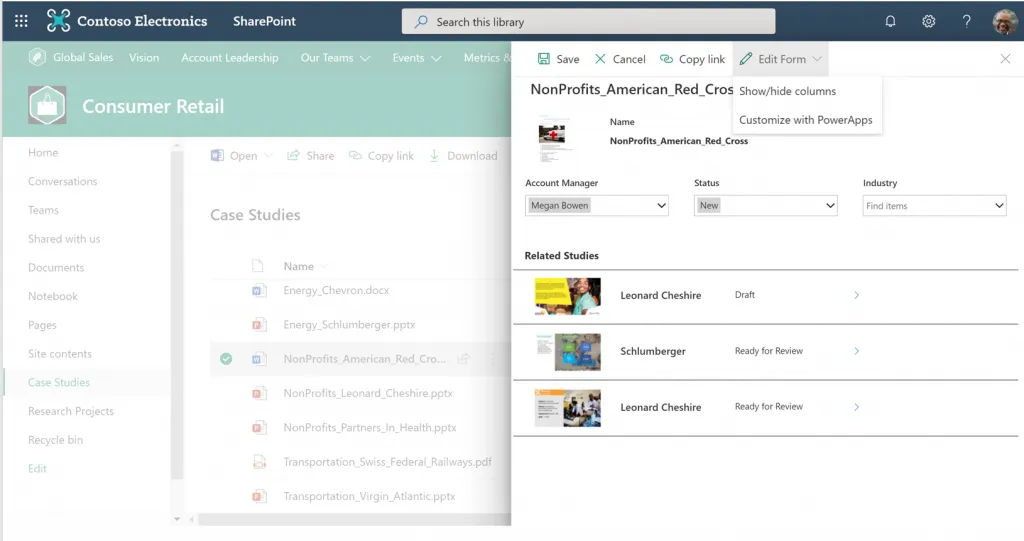Viewport: 1024px width, 541px height.
Task: Click the Search this library field
Action: coord(588,22)
